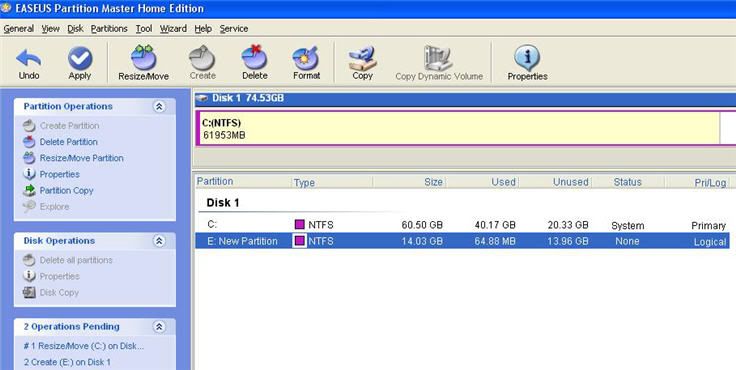Click Partition Operations Properties info icon
The width and height of the screenshot is (736, 370).
tap(29, 174)
